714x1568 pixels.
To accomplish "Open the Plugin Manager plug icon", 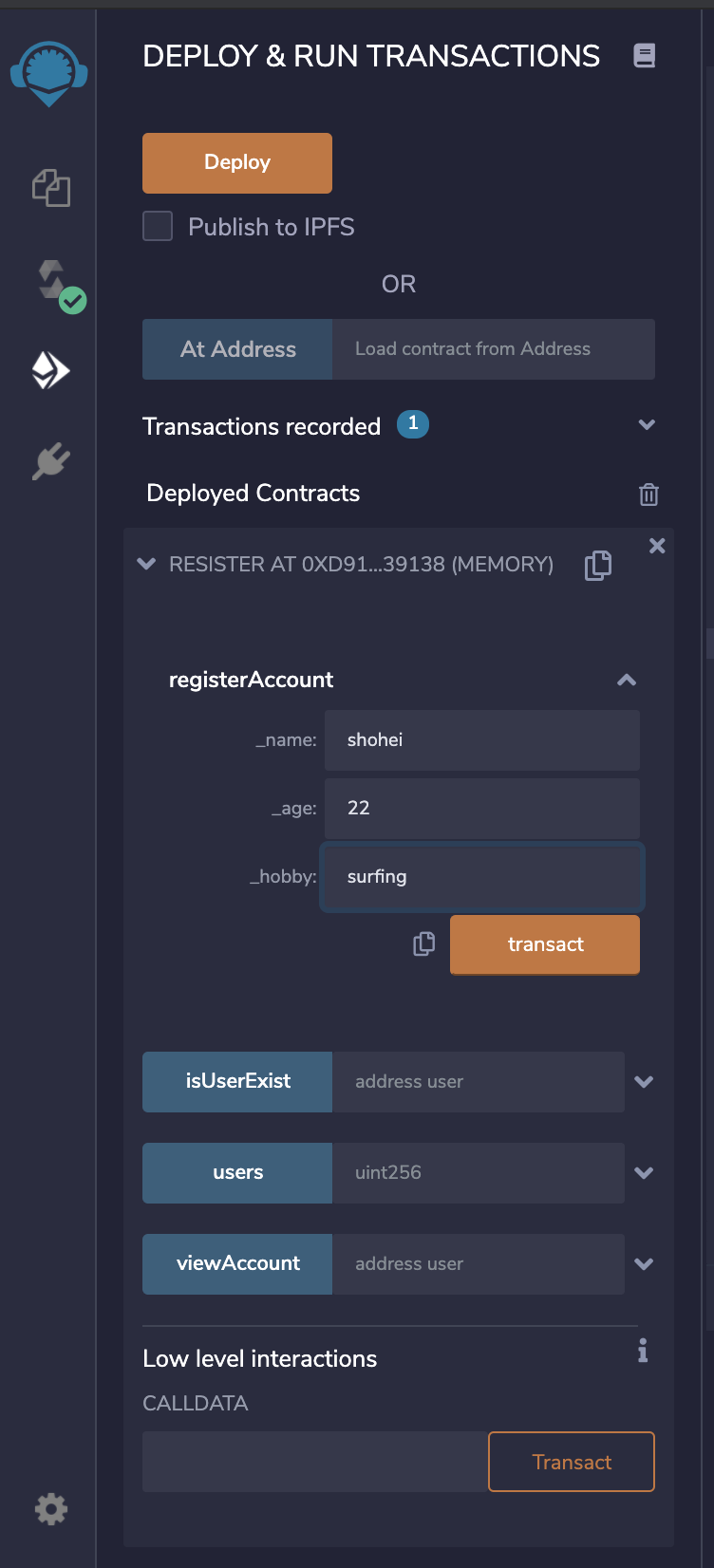I will (x=51, y=461).
